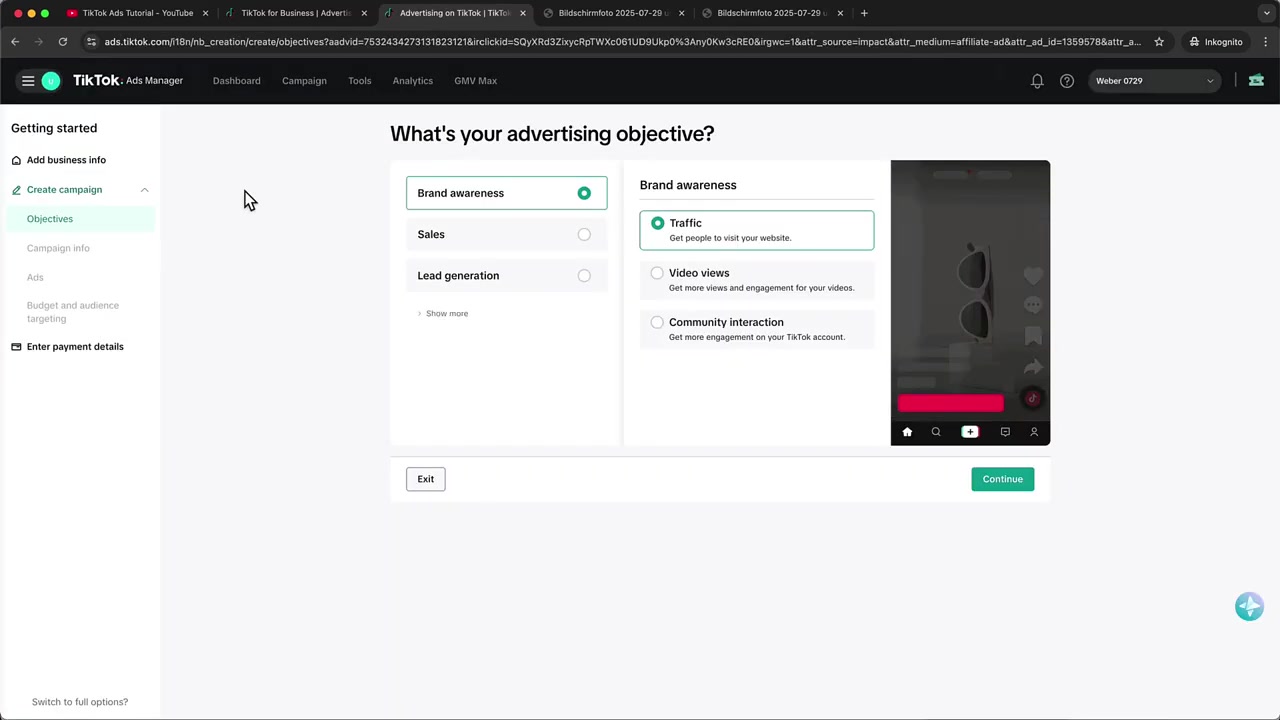Select Add business info in sidebar
The width and height of the screenshot is (1280, 720).
pos(66,160)
